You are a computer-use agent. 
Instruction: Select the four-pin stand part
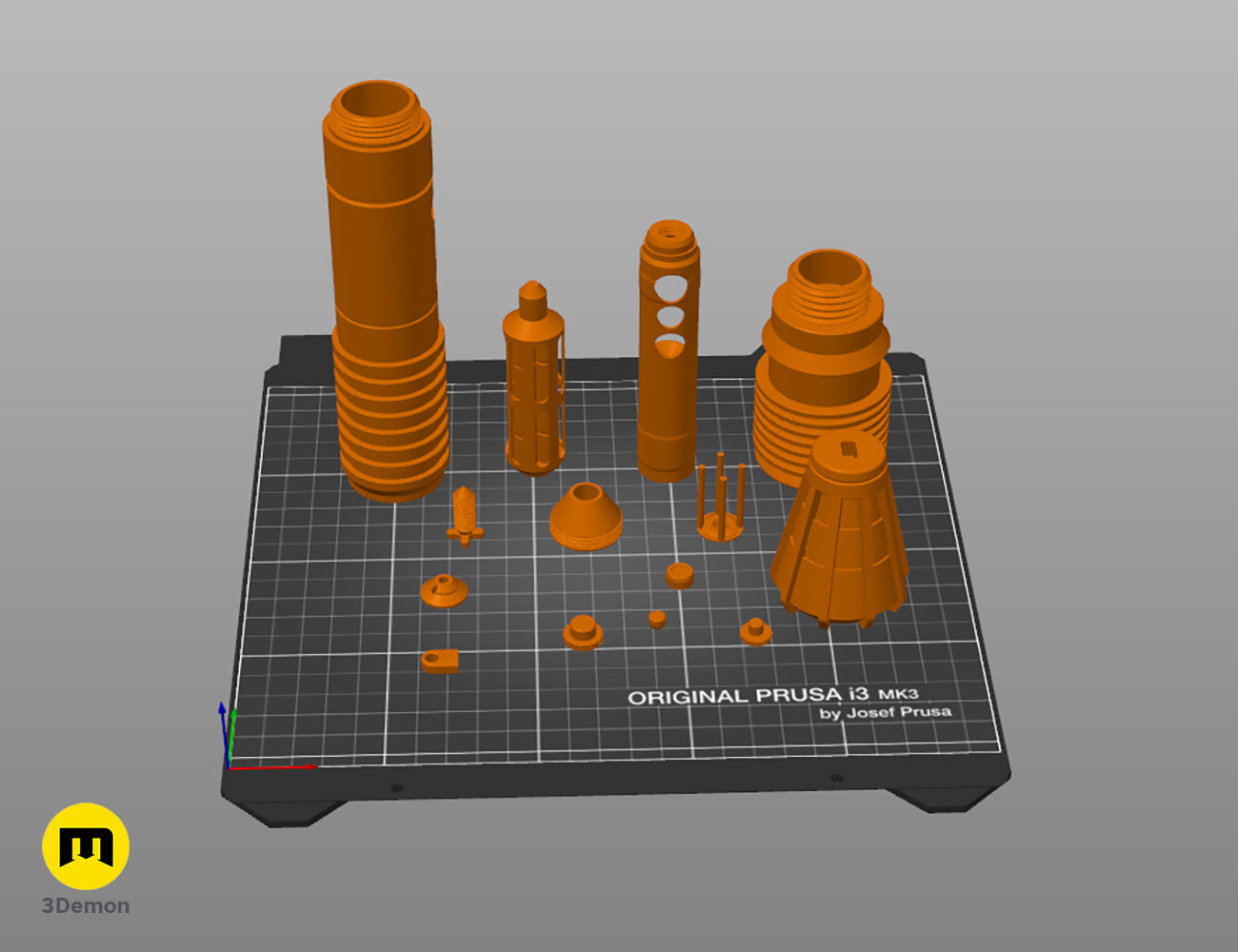tap(720, 497)
